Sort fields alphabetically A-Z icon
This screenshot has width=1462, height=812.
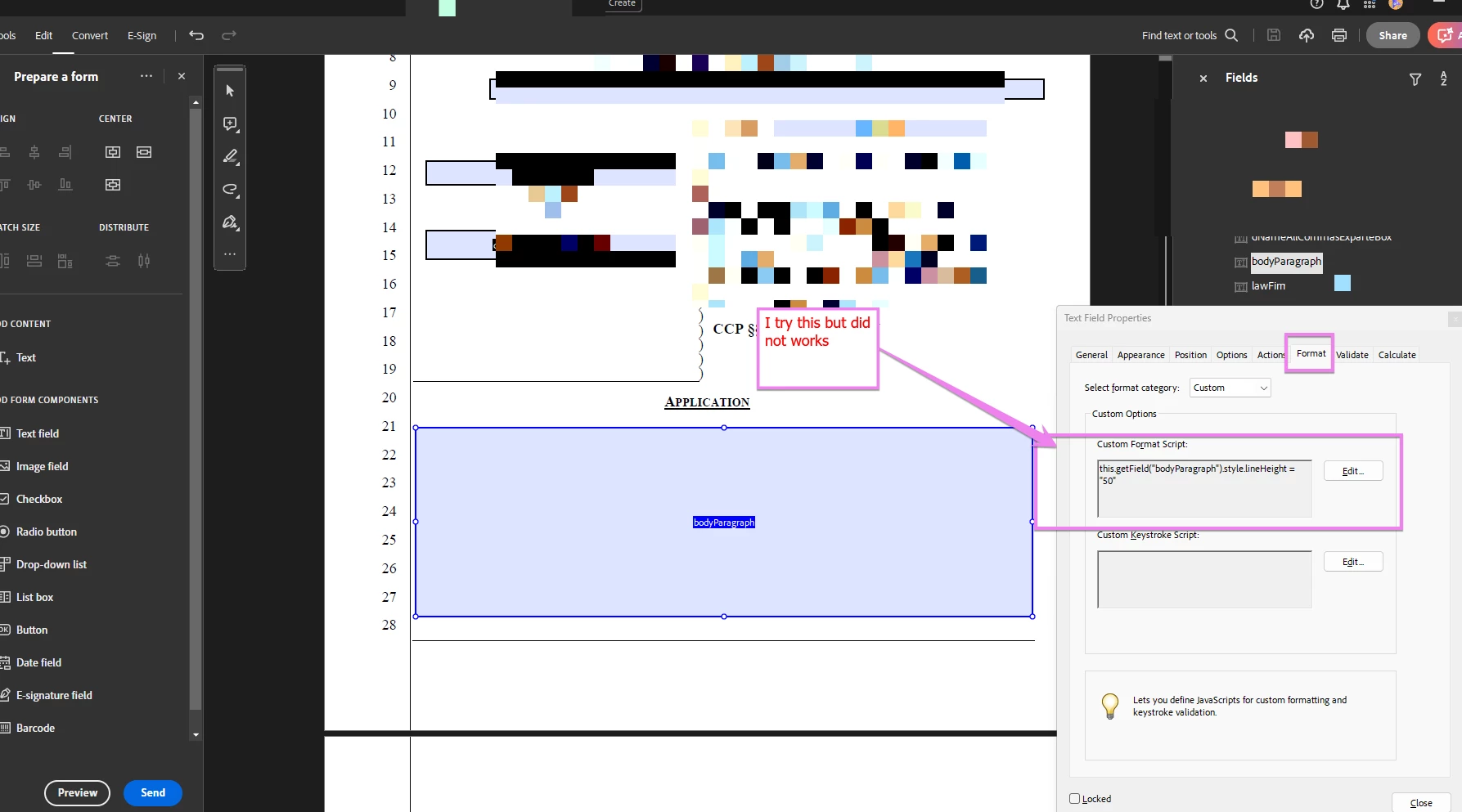point(1443,79)
